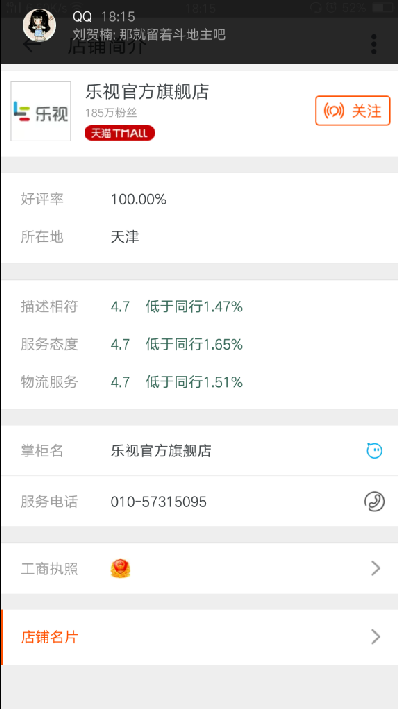The image size is (398, 709).
Task: Open the 店铺名片 entry
Action: click(x=199, y=637)
